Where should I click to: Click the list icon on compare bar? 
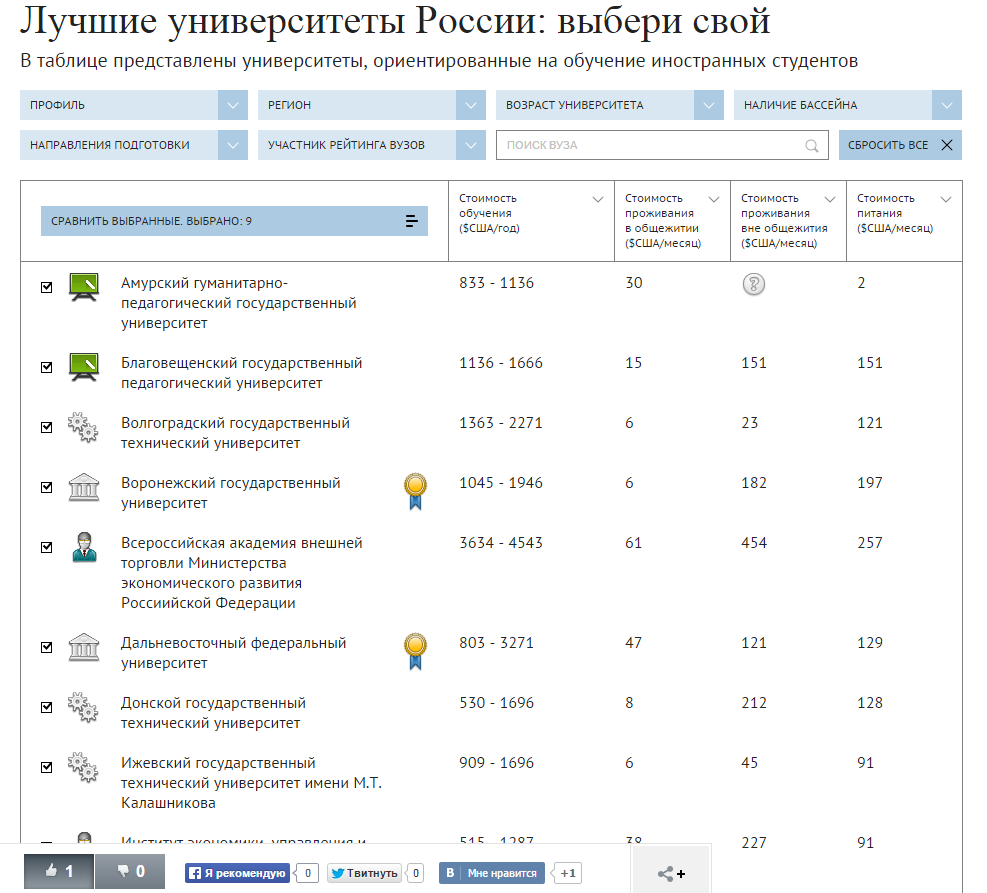coord(412,221)
